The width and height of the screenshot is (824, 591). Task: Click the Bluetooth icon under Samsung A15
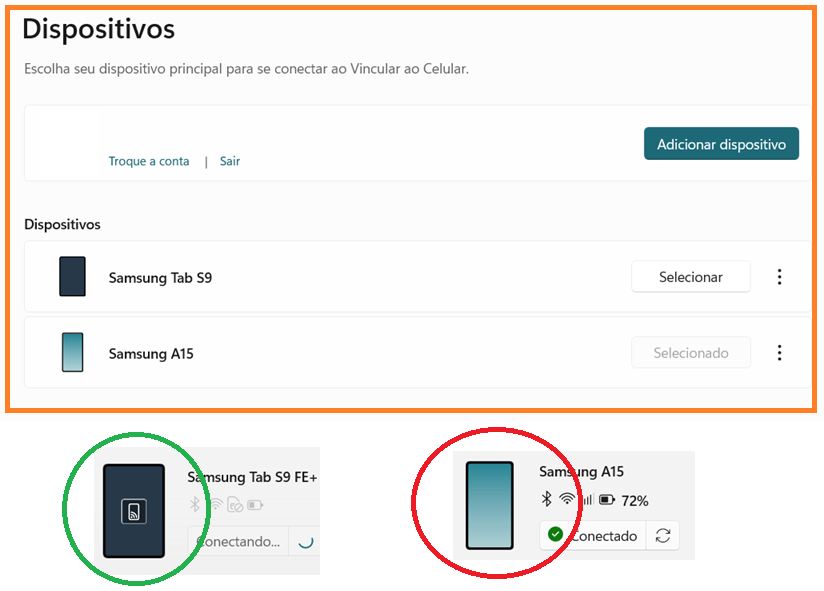[547, 499]
